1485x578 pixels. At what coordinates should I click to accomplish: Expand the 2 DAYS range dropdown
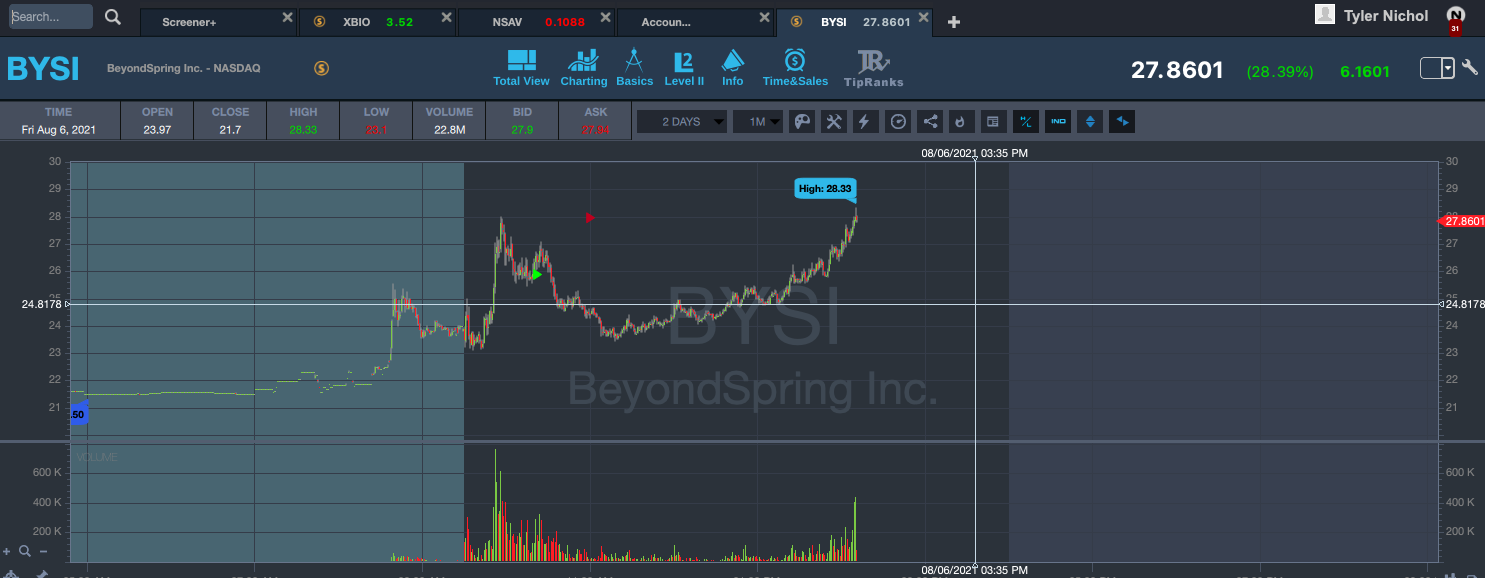pyautogui.click(x=682, y=122)
